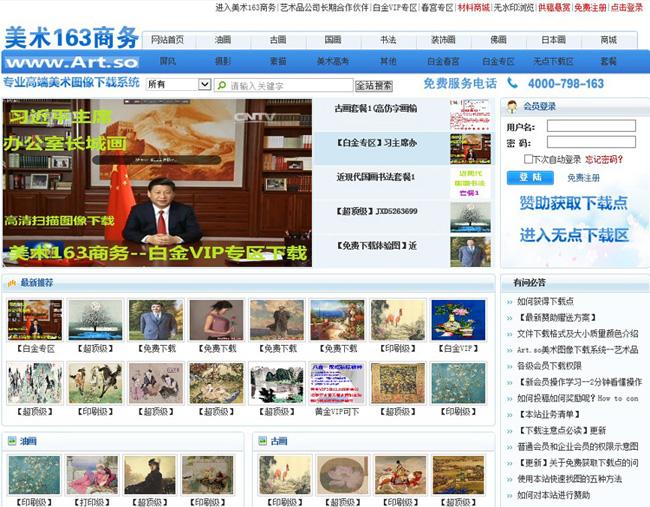The image size is (650, 507).
Task: Open the 使用本站快速找图的五种方法 FAQ link
Action: click(x=569, y=479)
